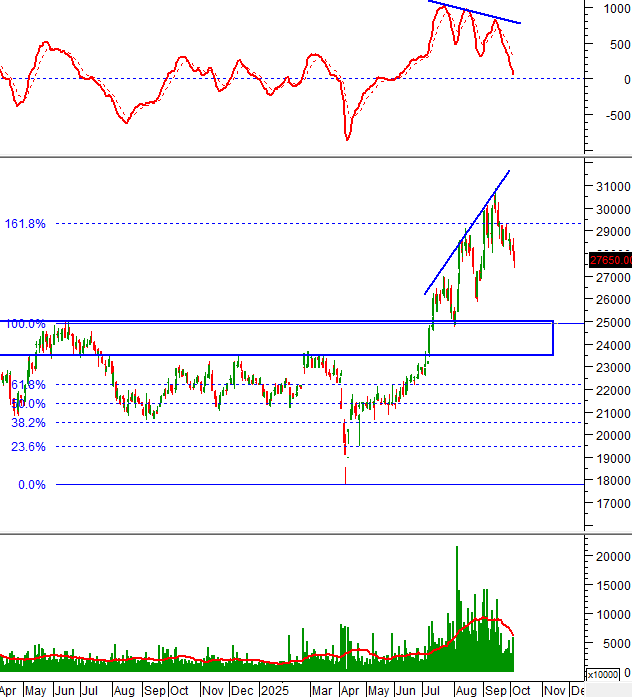Image resolution: width=632 pixels, height=697 pixels.
Task: Click the tallest green volume bar
Action: coord(457,600)
